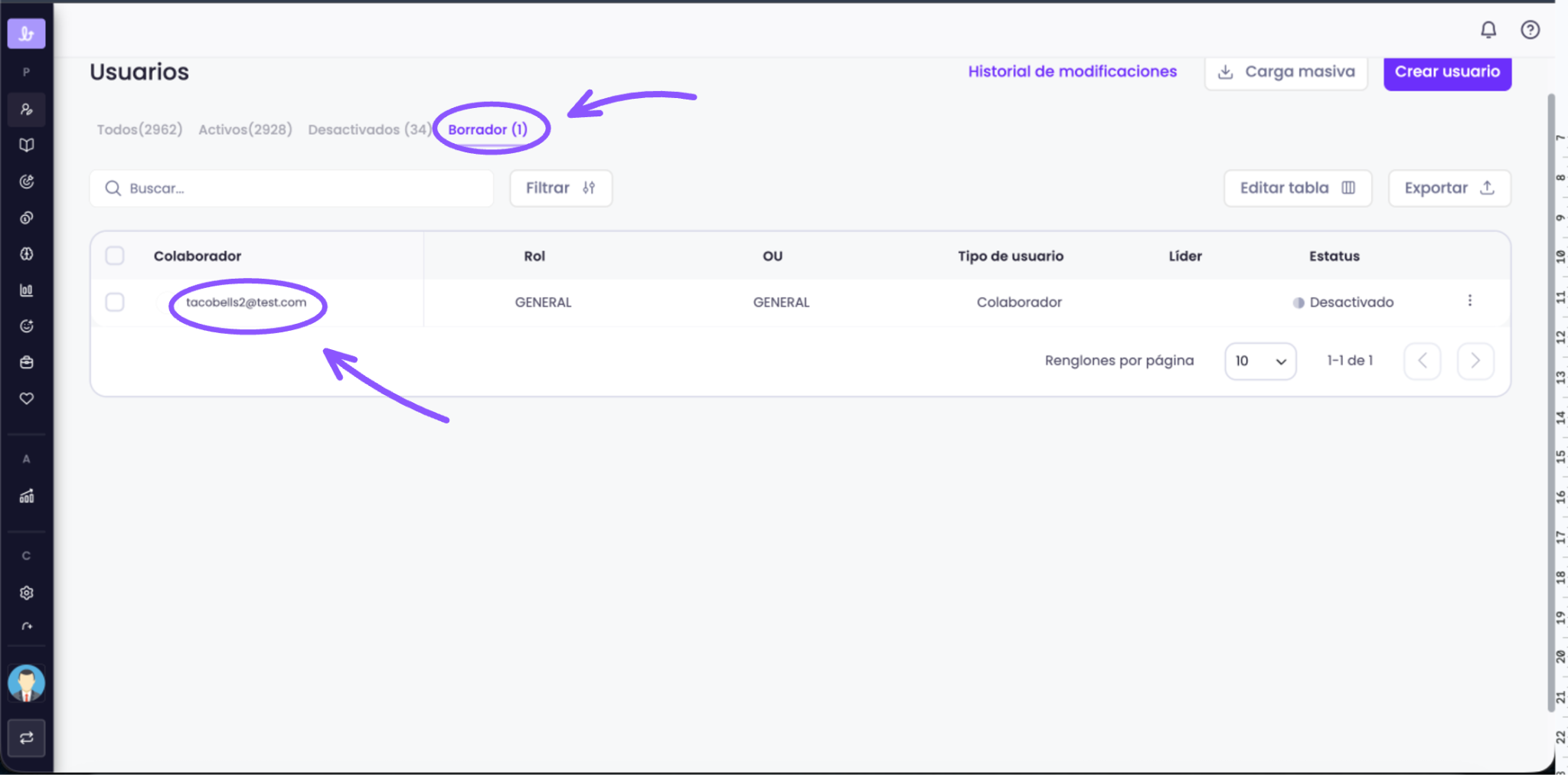Image resolution: width=1568 pixels, height=775 pixels.
Task: Open the briefcase icon in sidebar
Action: [x=27, y=362]
